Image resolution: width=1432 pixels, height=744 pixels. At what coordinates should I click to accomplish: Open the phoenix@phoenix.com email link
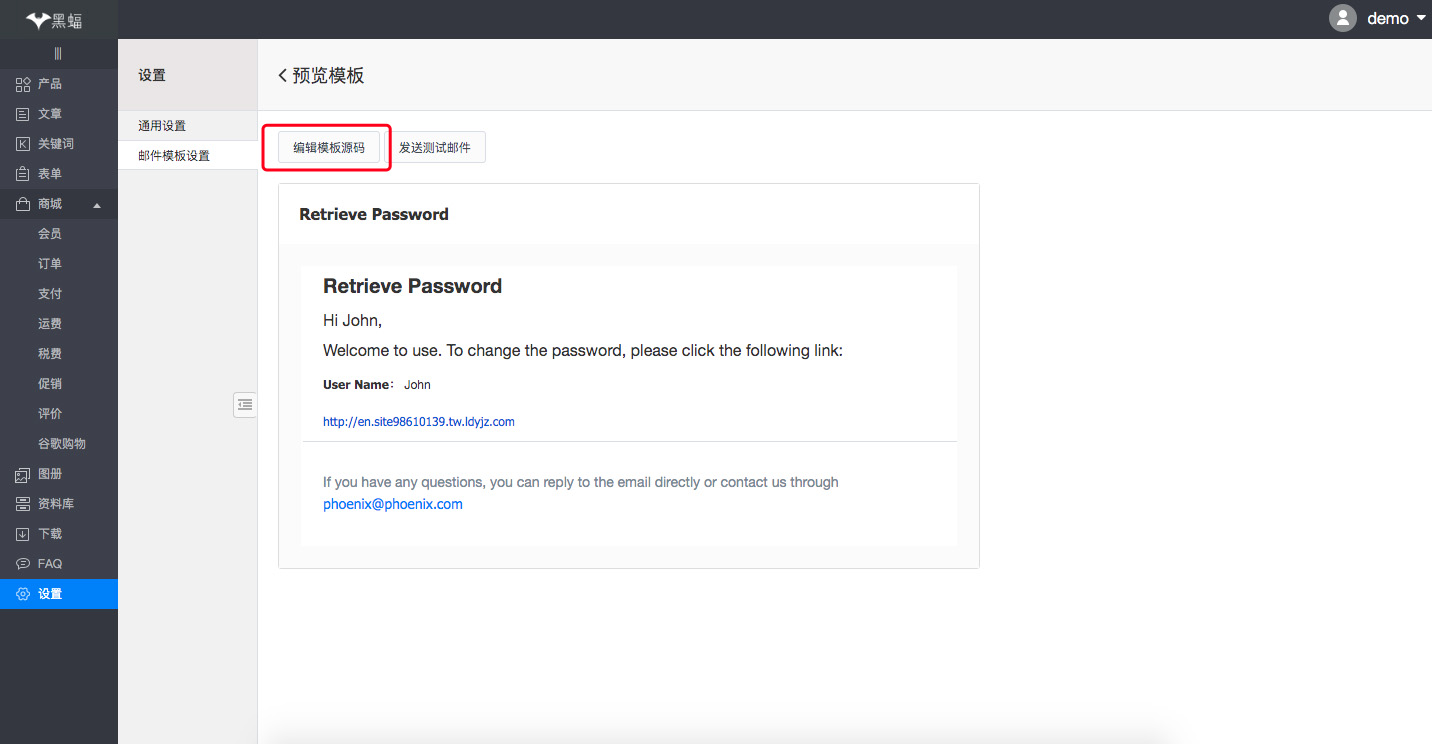tap(393, 504)
